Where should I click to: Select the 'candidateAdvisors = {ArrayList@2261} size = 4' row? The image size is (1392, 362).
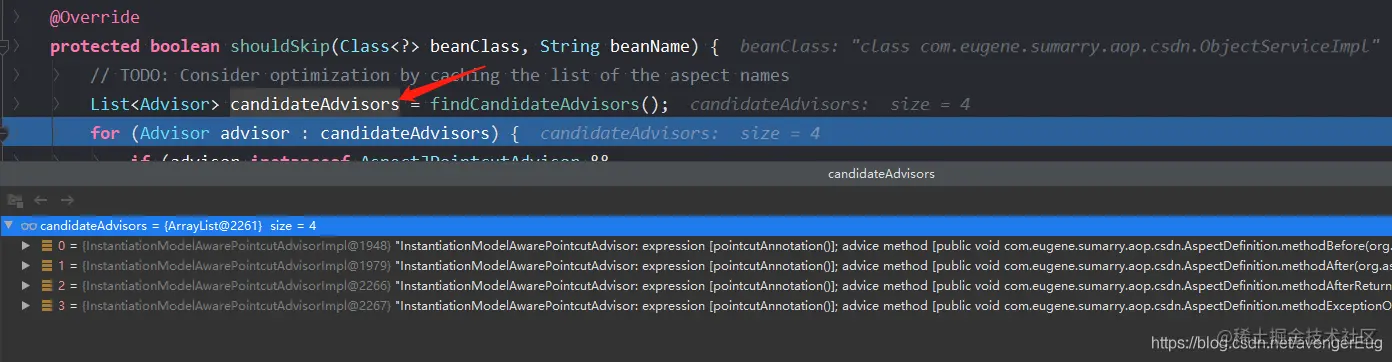pos(696,226)
